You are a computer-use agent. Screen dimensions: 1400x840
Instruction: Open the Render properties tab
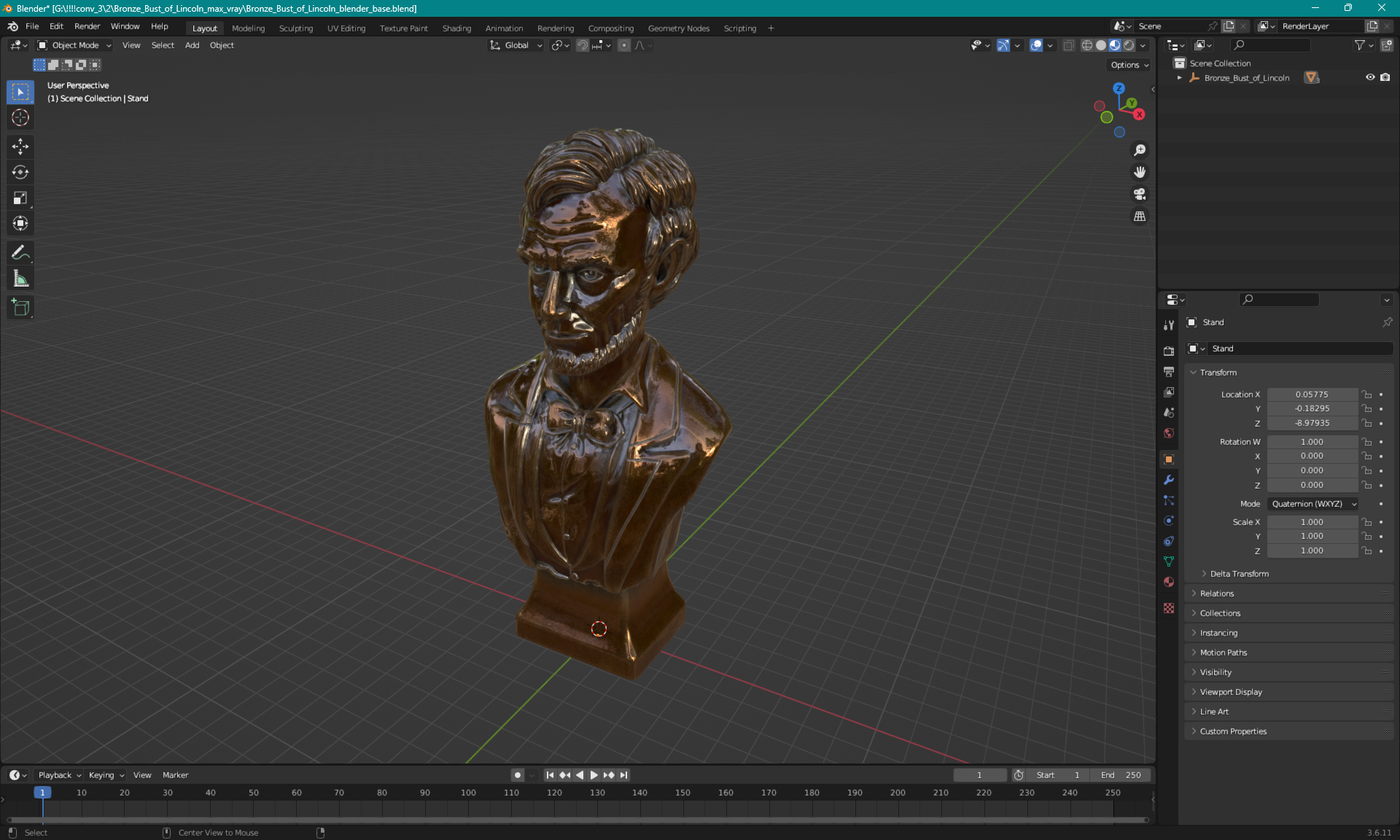point(1169,351)
